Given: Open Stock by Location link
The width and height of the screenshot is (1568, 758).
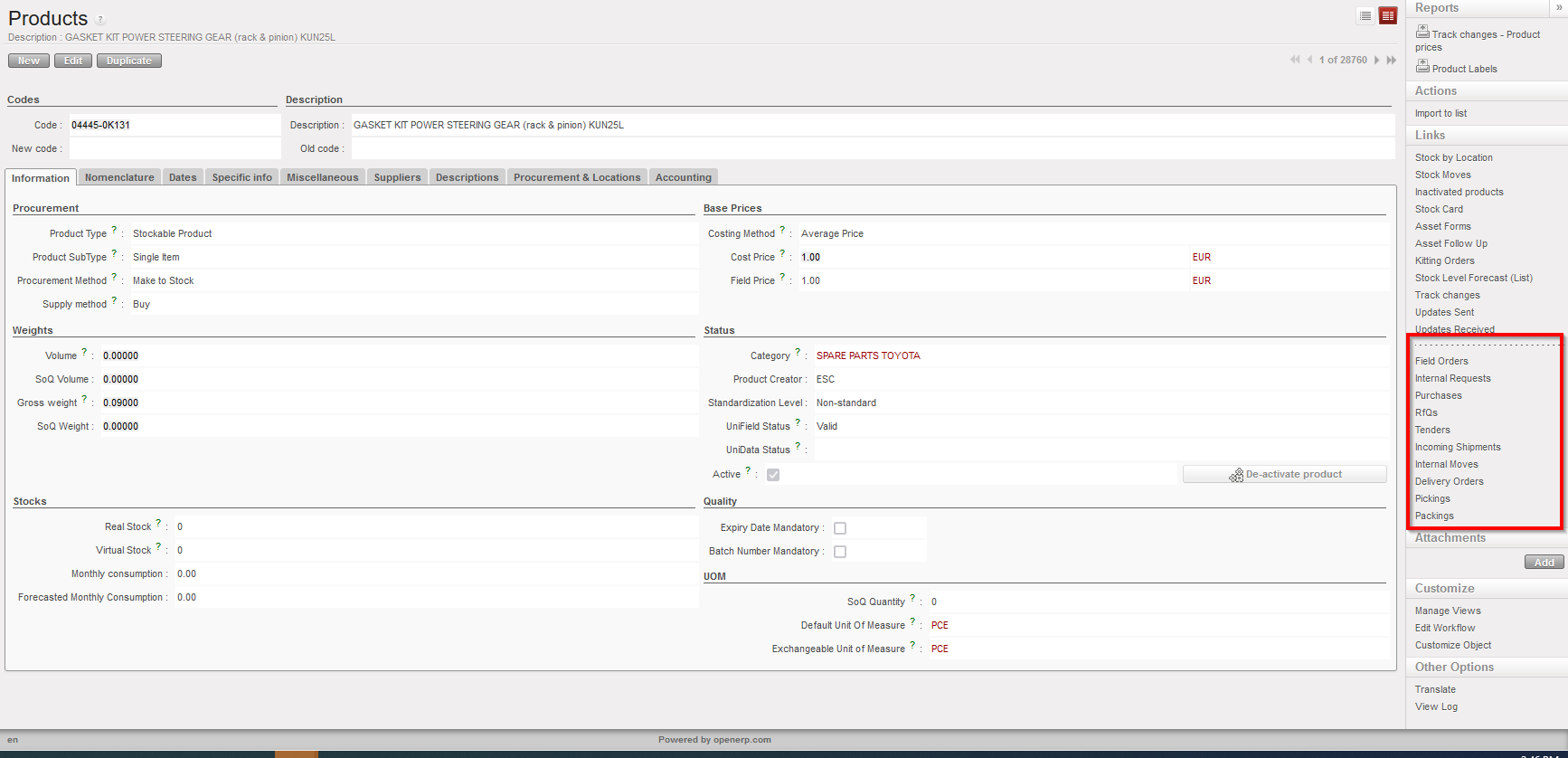Looking at the screenshot, I should point(1453,157).
